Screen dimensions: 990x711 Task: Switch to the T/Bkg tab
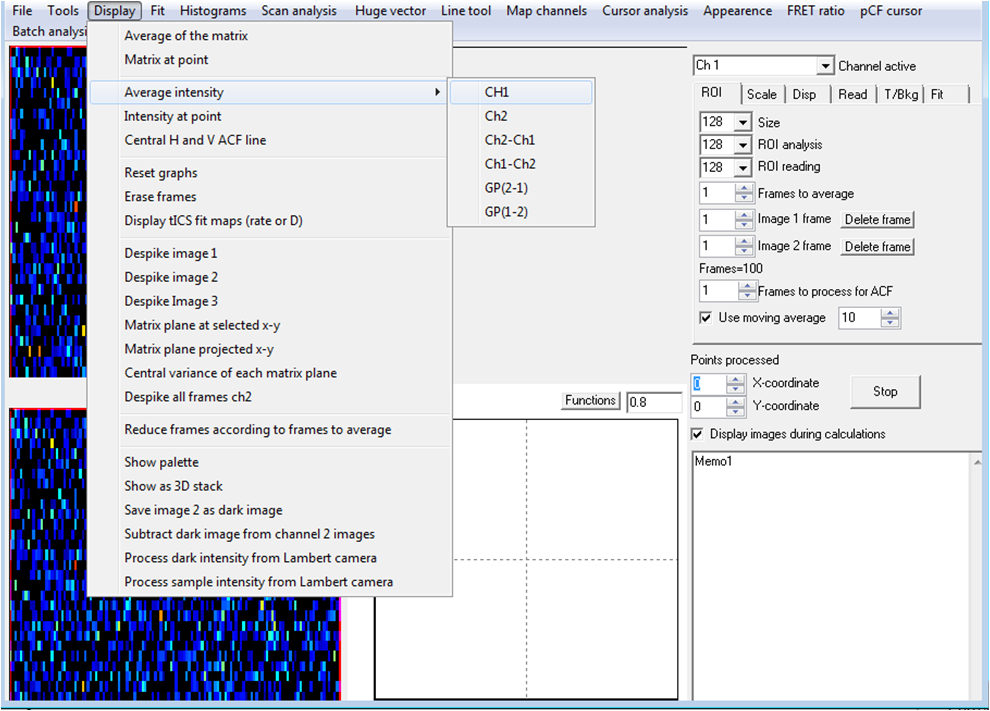pos(900,95)
